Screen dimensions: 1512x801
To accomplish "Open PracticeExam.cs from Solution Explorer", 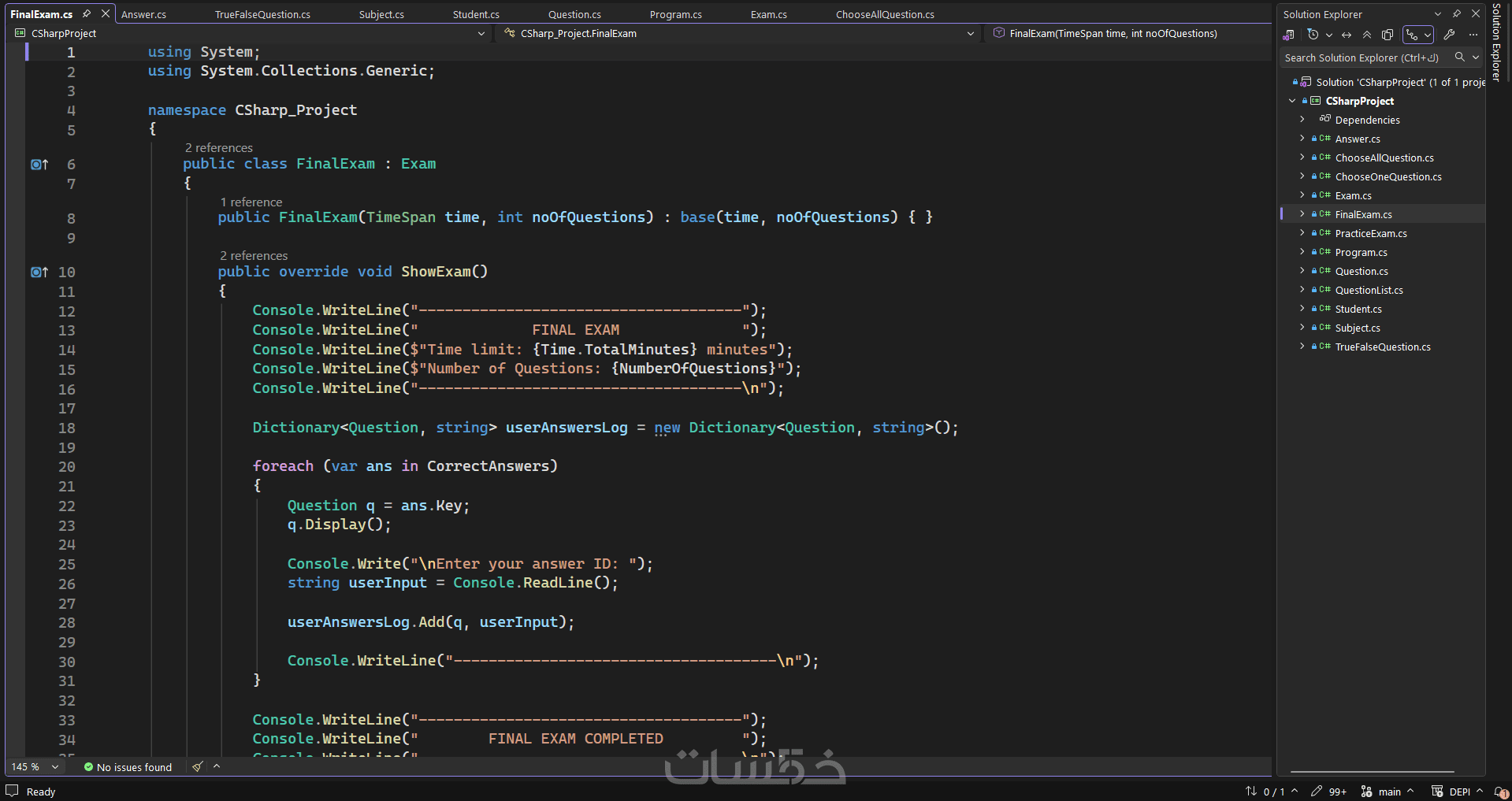I will click(1370, 233).
